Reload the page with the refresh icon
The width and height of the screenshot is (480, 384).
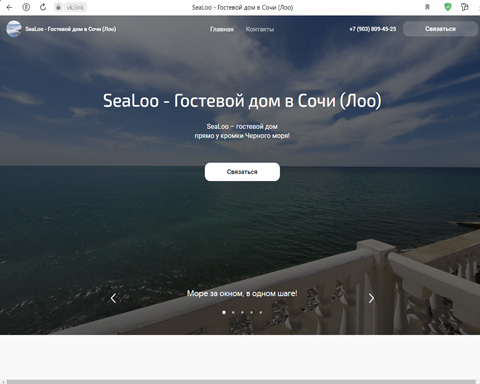(x=43, y=7)
